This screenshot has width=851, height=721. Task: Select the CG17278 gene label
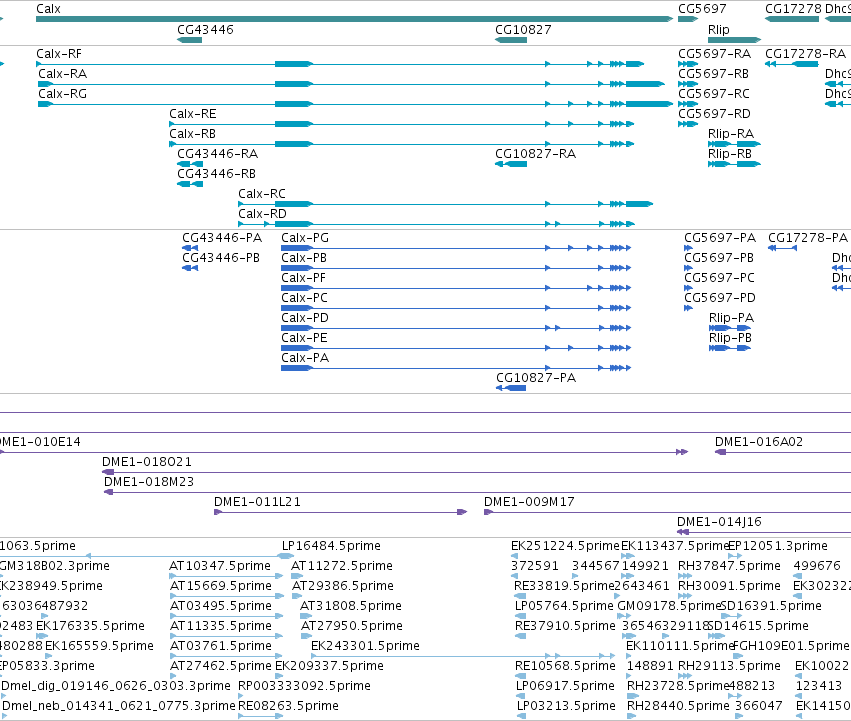(793, 9)
